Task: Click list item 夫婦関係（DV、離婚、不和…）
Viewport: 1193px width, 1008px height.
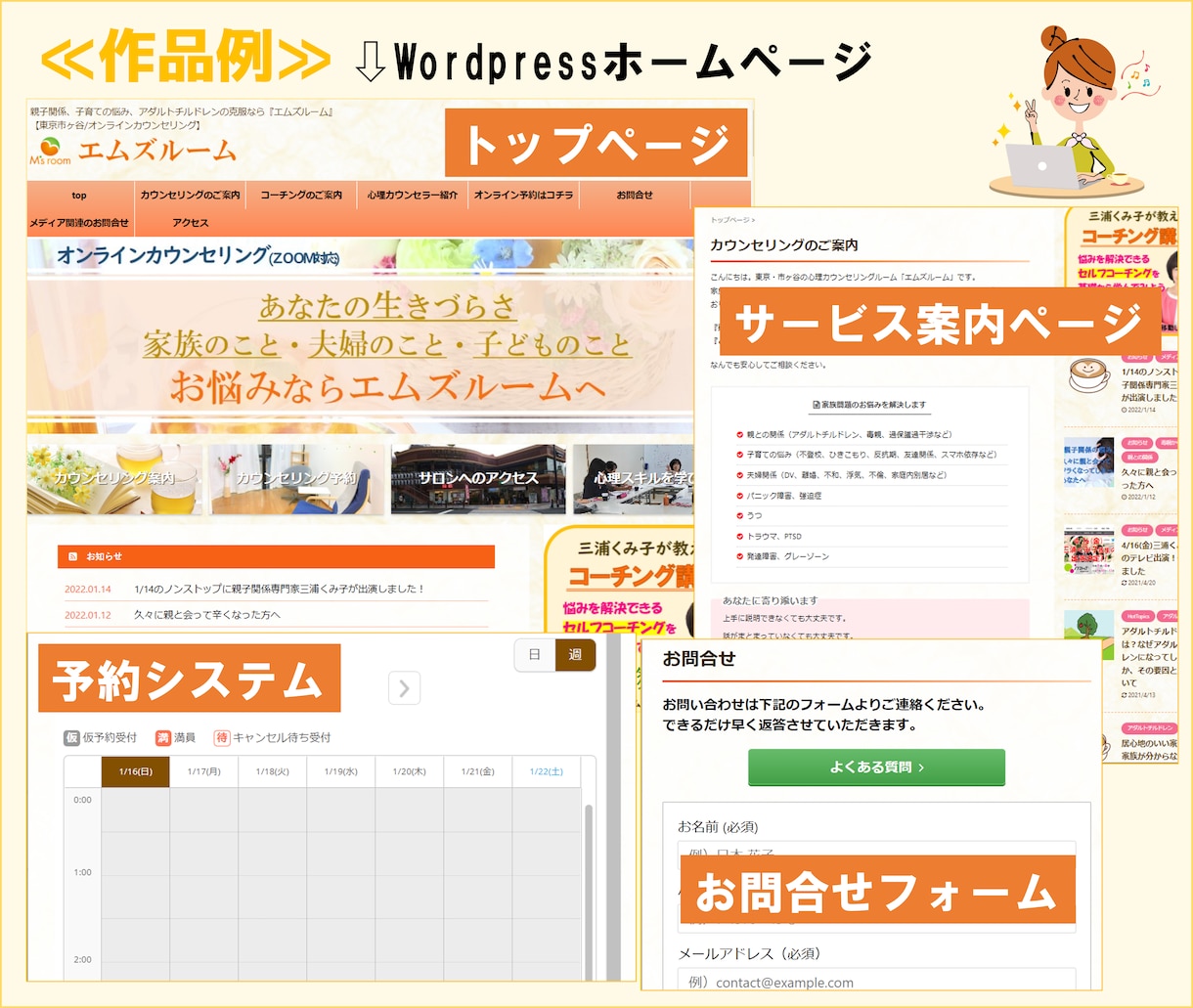Action: tap(847, 475)
